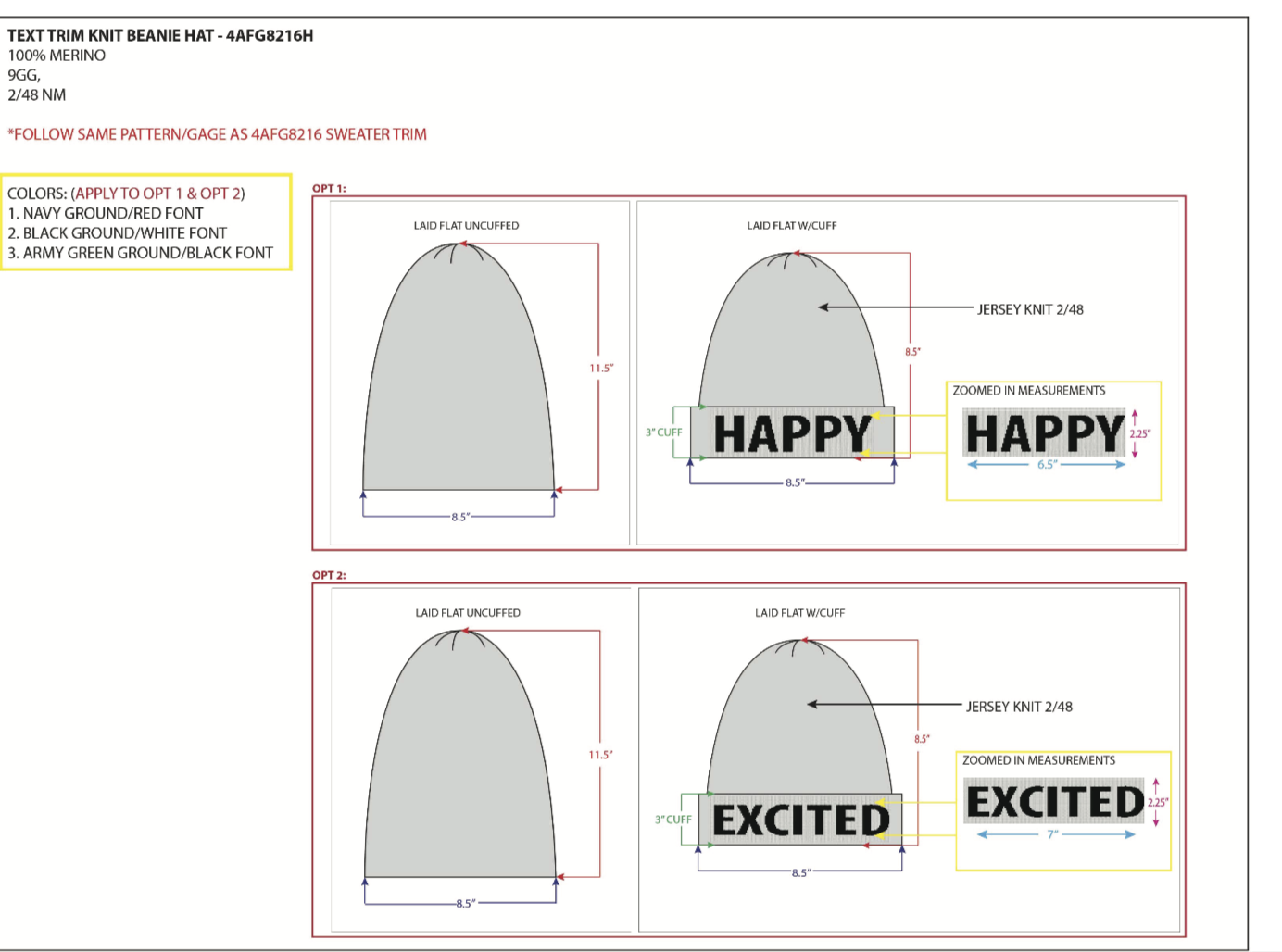This screenshot has width=1282, height=952.
Task: Click 'LAID FLAT W/CUFF' caption in OPT 2
Action: click(x=799, y=613)
